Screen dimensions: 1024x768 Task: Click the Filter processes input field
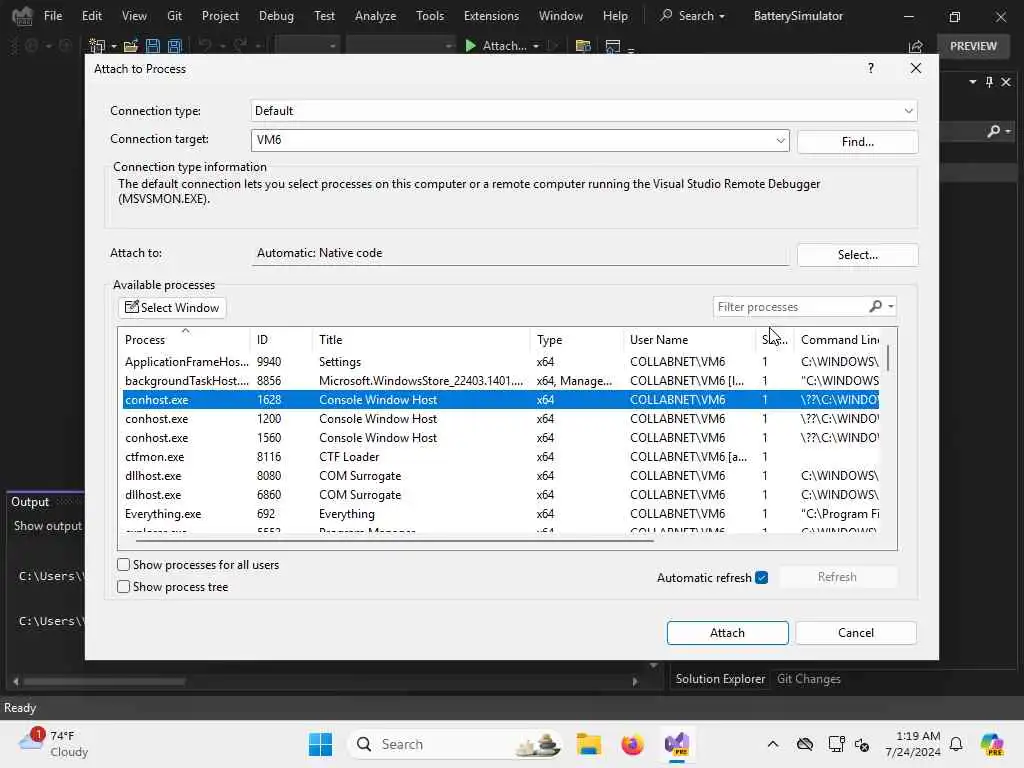(790, 306)
